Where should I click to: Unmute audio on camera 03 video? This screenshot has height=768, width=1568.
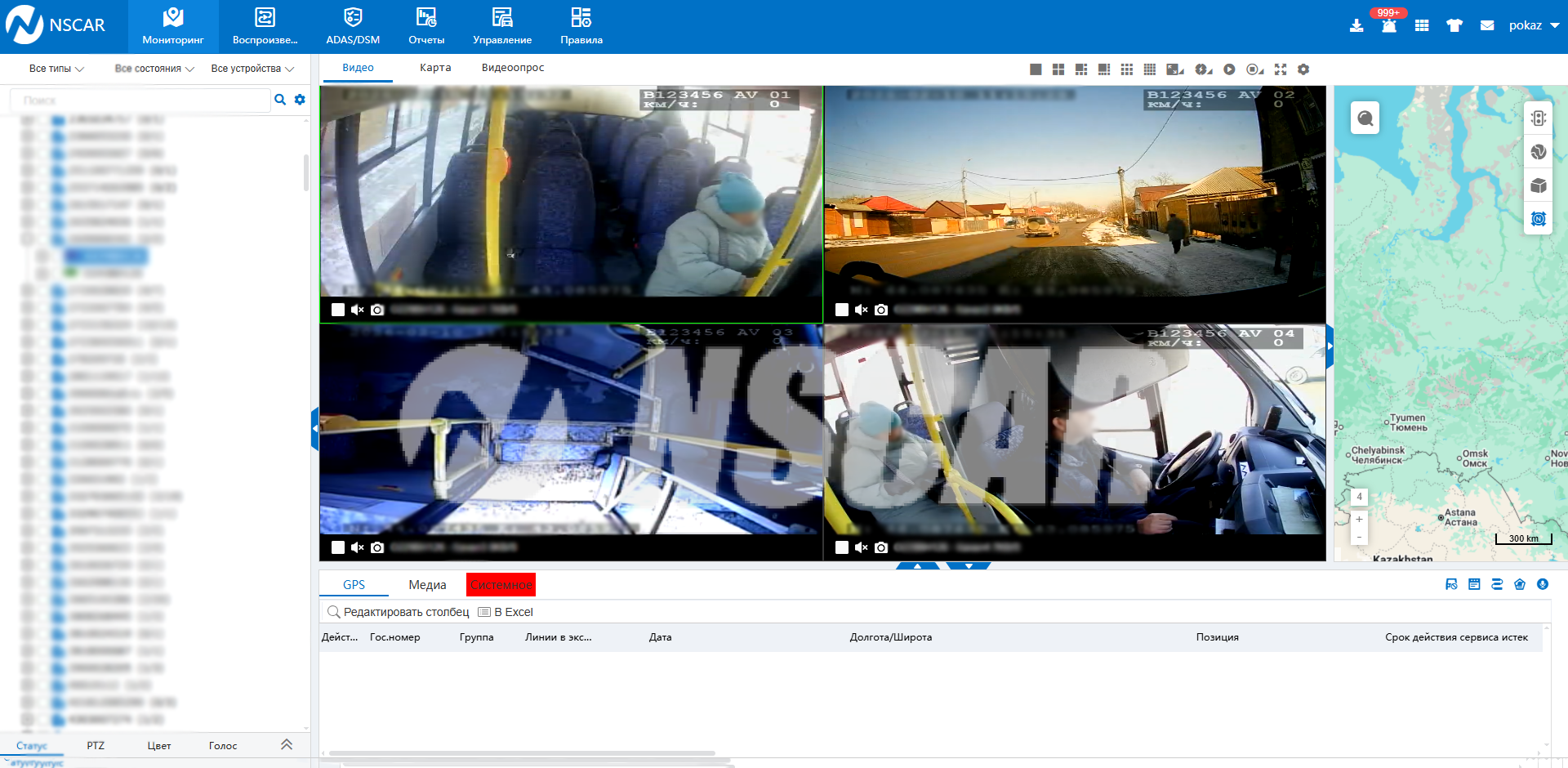357,547
